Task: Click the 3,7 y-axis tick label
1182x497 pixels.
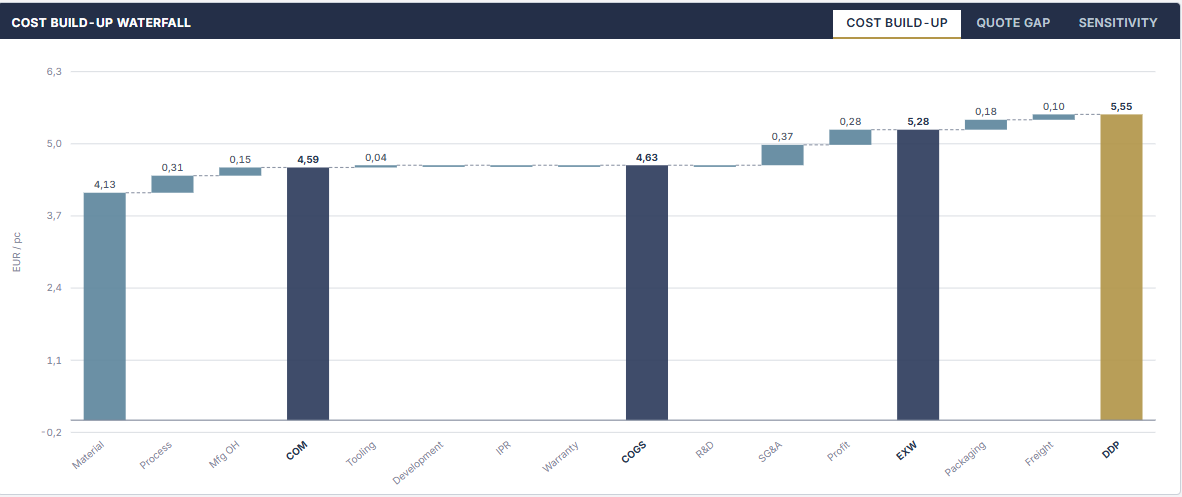Action: tap(54, 216)
